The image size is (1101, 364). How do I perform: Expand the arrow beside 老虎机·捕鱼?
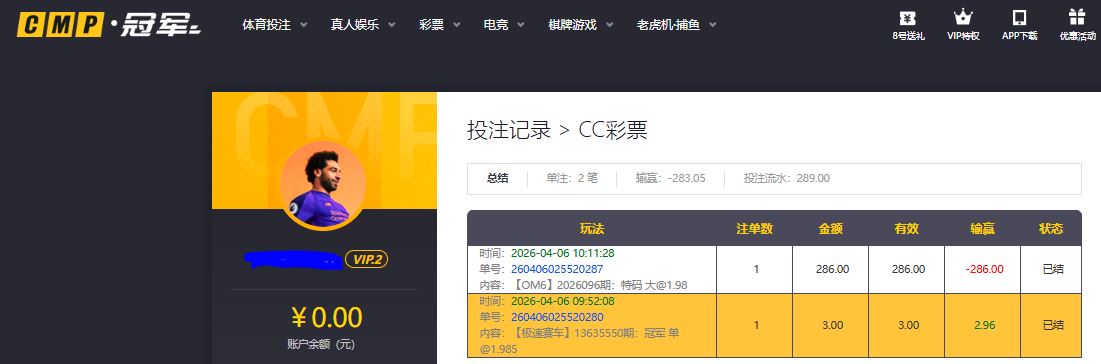pyautogui.click(x=713, y=25)
